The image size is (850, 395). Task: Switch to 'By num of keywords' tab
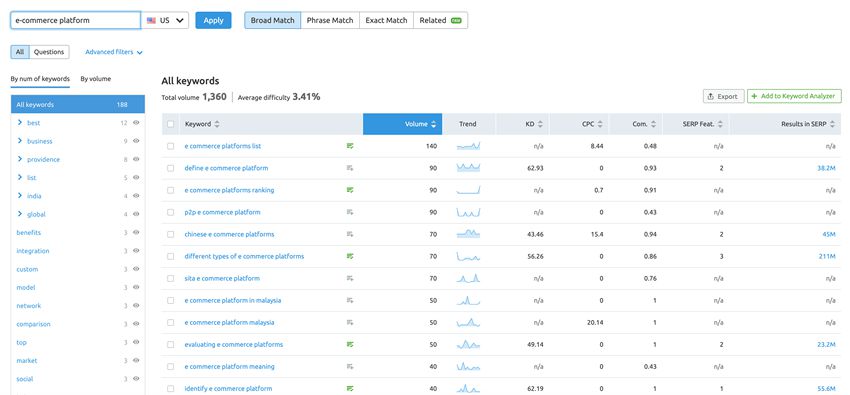point(40,79)
